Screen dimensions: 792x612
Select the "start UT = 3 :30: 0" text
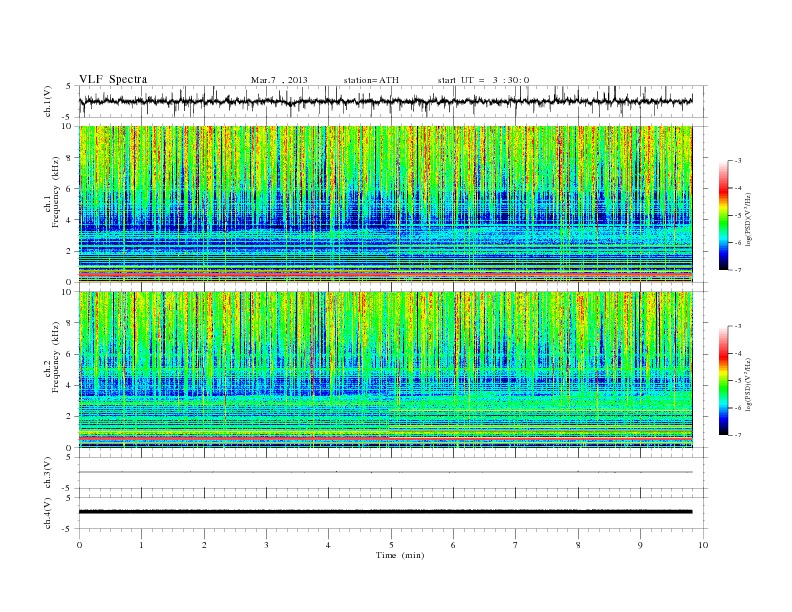click(x=483, y=80)
